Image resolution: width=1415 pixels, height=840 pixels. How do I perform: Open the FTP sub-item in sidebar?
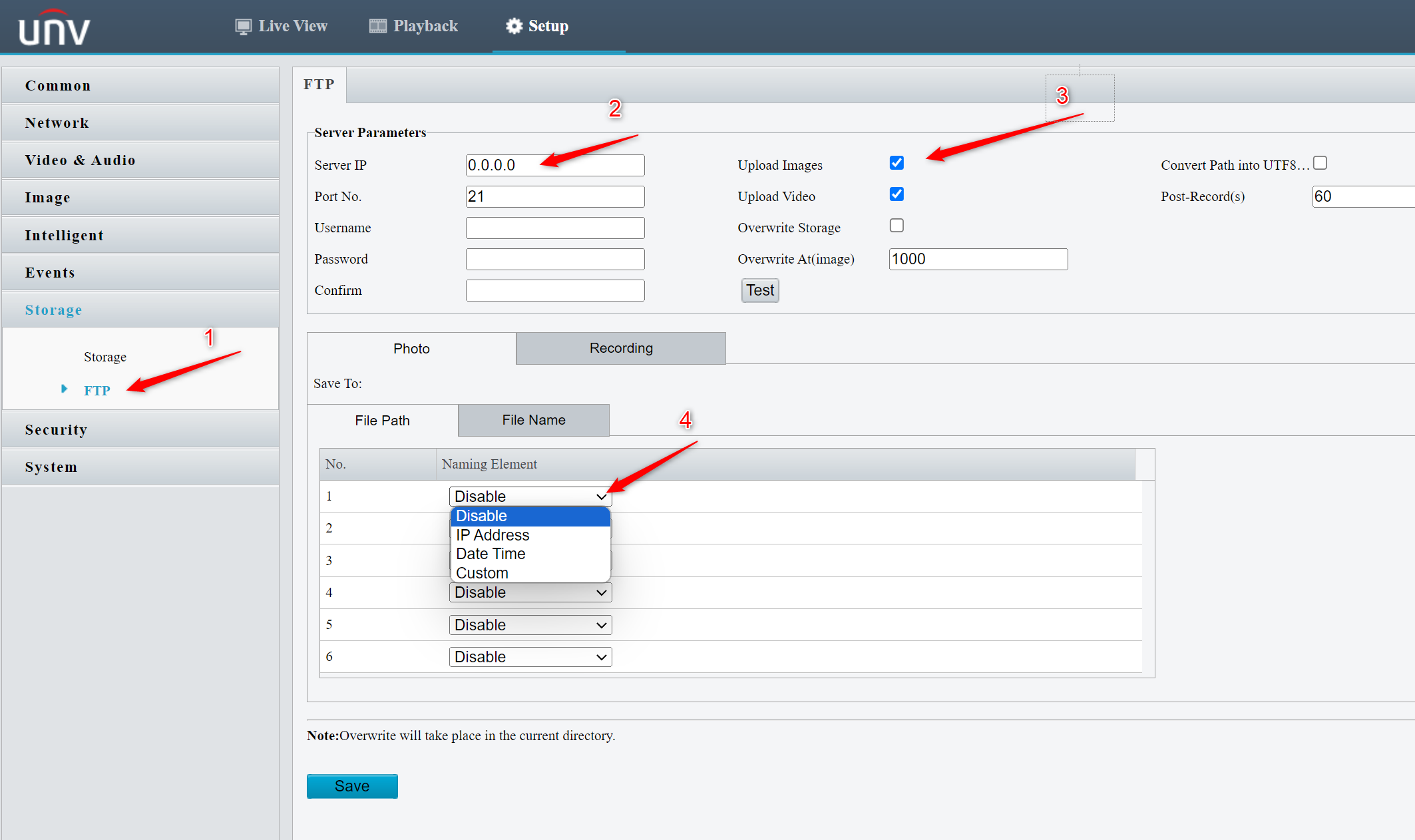(x=97, y=390)
